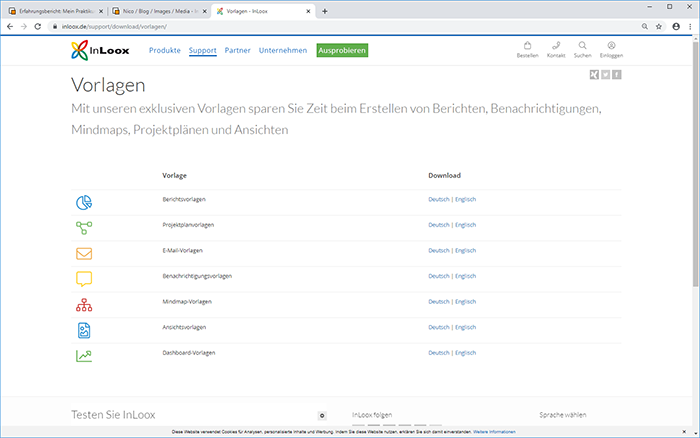Click the Projektplanvorlagen row label
700x438 pixels.
(188, 225)
